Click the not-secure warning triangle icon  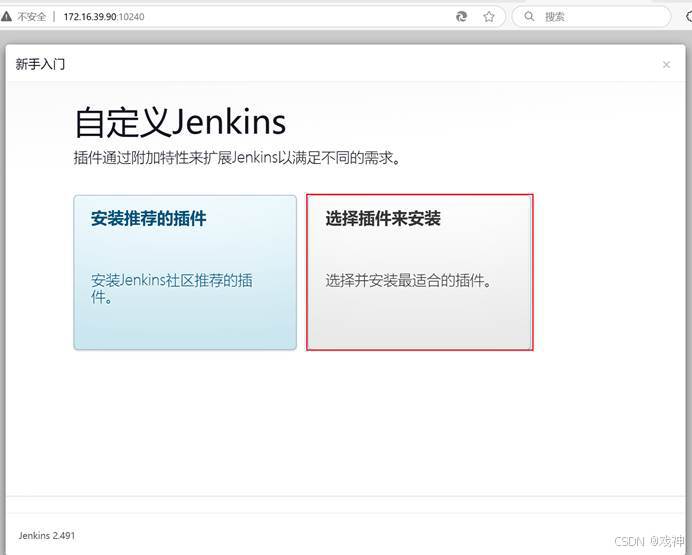6,17
